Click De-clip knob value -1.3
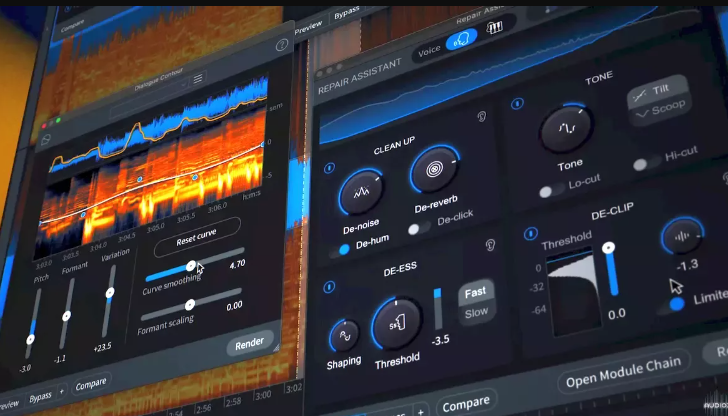This screenshot has width=728, height=416. pyautogui.click(x=688, y=265)
